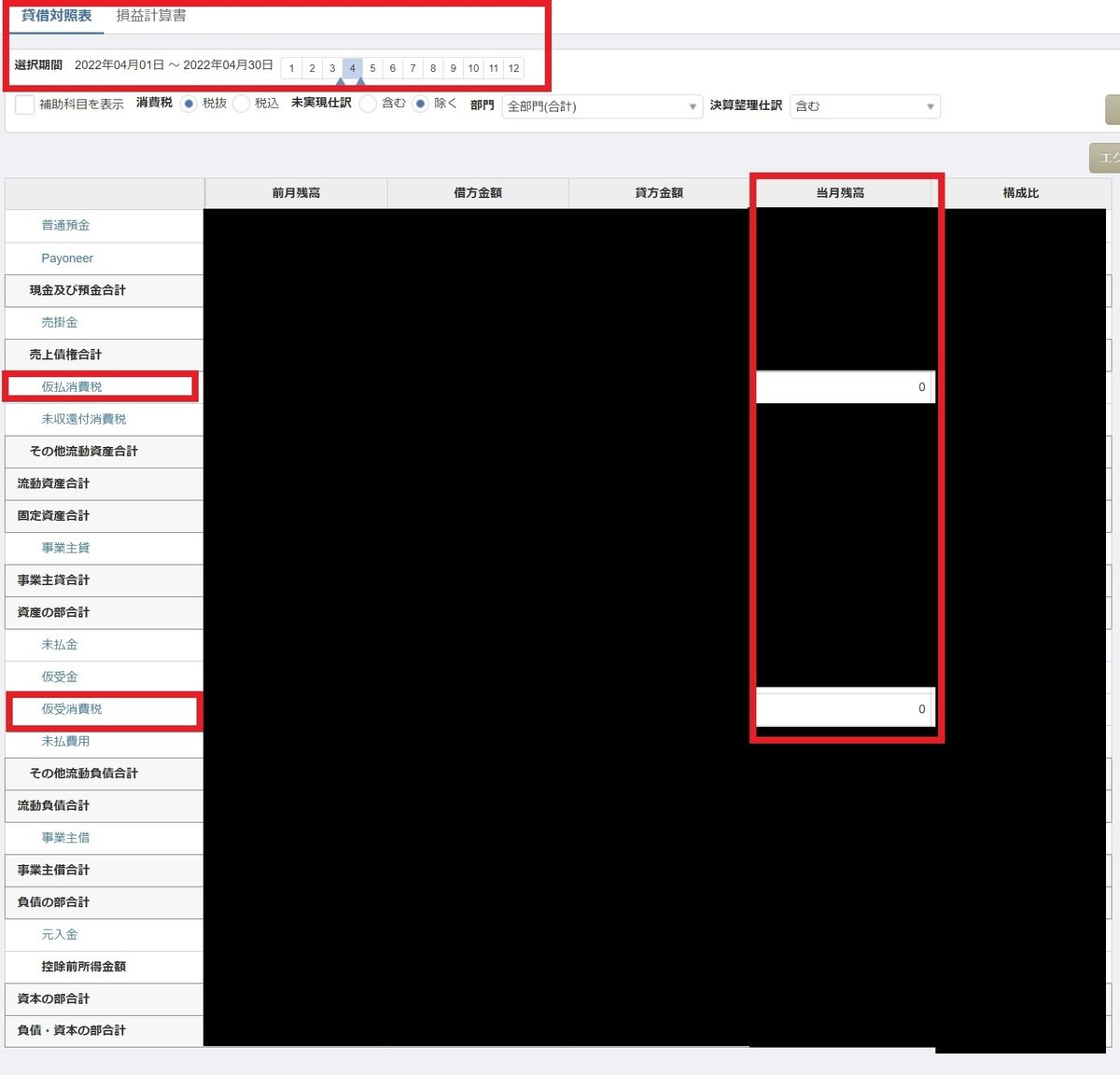Open the 事業主貸 account link
1120x1075 pixels.
[x=65, y=549]
